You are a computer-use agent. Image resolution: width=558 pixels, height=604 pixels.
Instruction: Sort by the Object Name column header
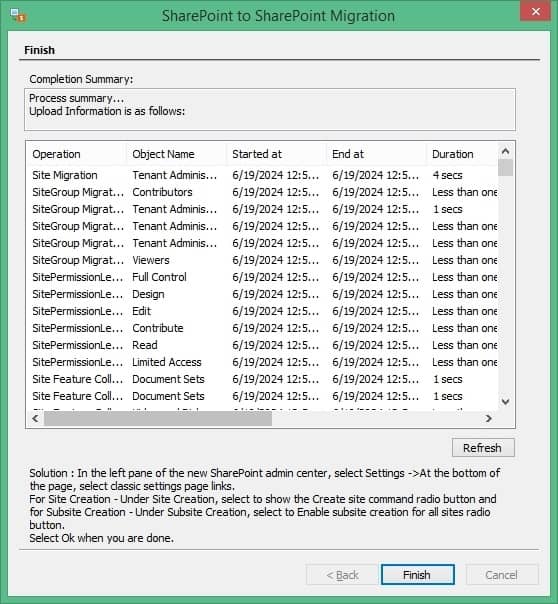tap(176, 154)
